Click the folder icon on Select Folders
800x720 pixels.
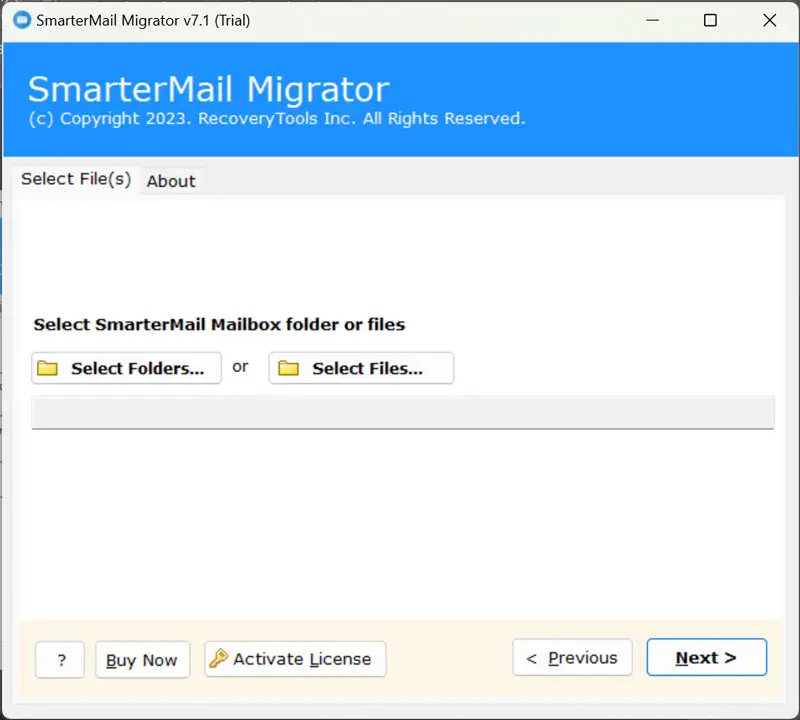pos(47,368)
